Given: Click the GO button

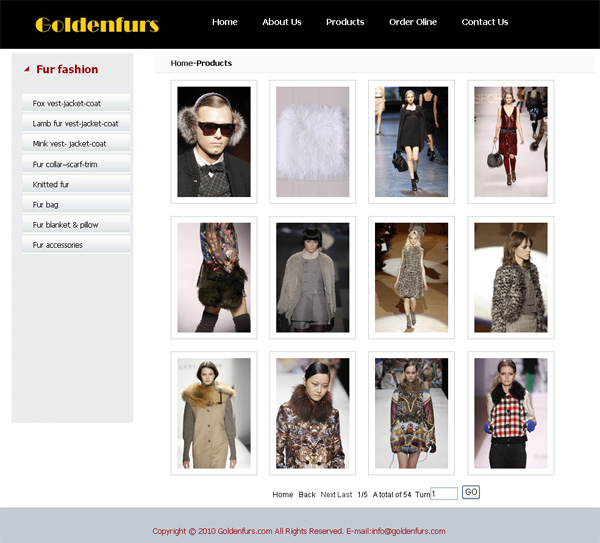Looking at the screenshot, I should tap(471, 492).
